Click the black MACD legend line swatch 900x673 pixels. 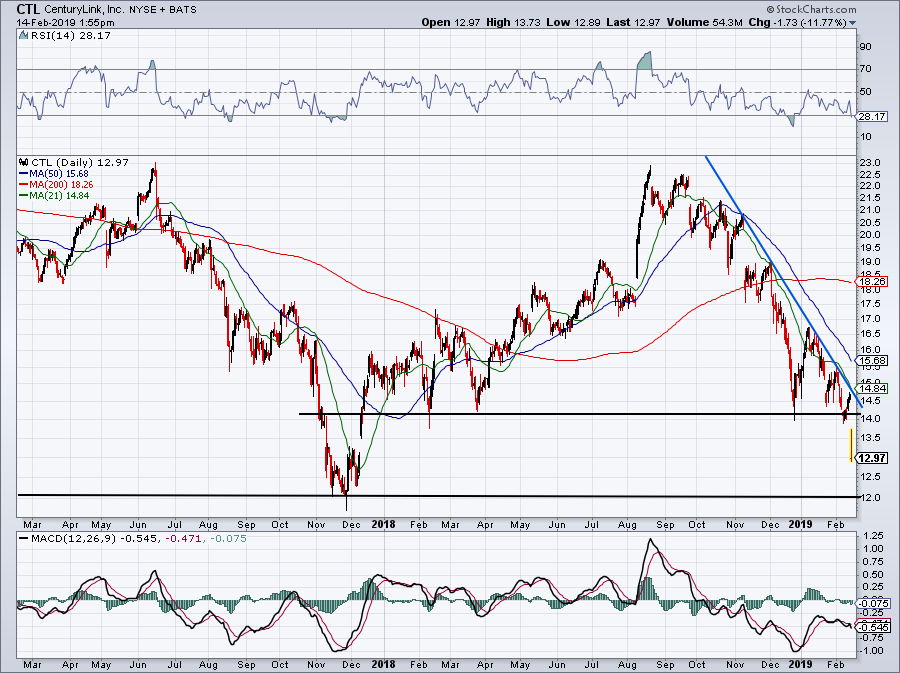pos(24,539)
